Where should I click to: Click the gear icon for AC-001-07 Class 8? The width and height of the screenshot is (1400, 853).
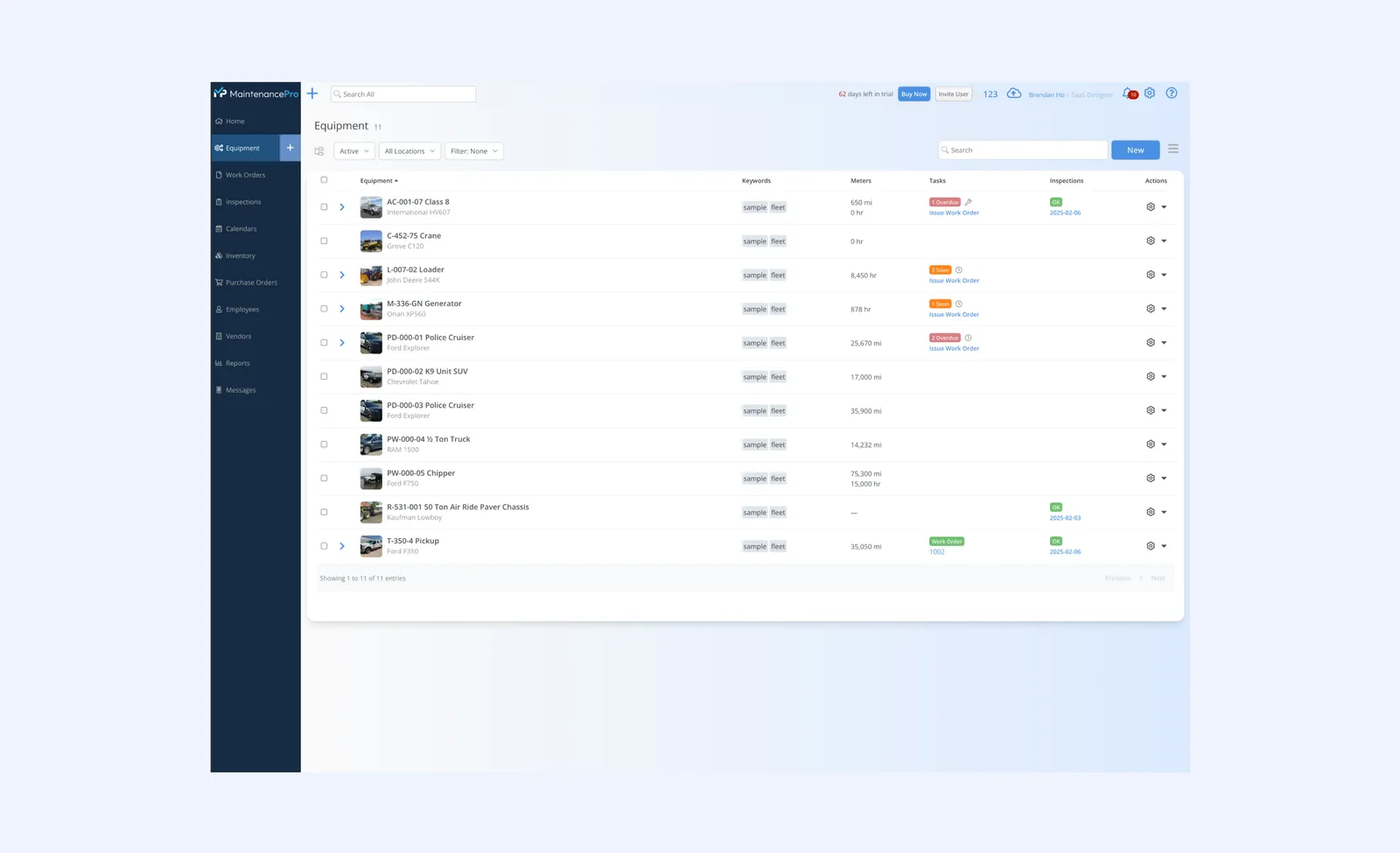click(1151, 207)
